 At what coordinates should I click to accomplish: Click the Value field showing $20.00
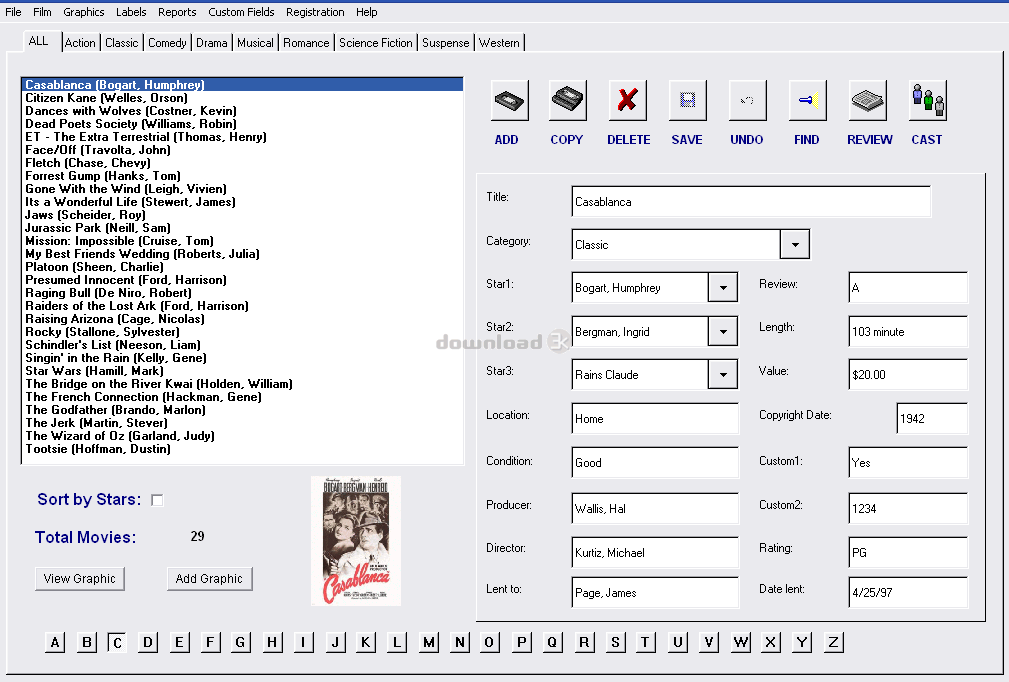coord(908,374)
